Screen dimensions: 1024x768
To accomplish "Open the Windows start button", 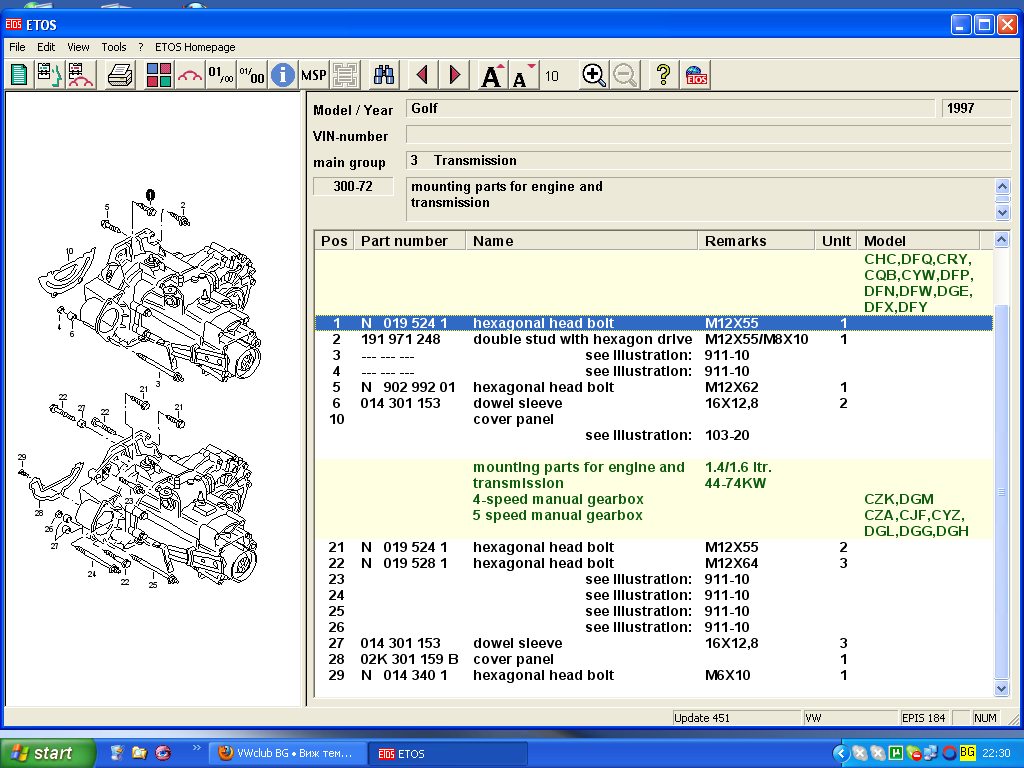I will (48, 753).
